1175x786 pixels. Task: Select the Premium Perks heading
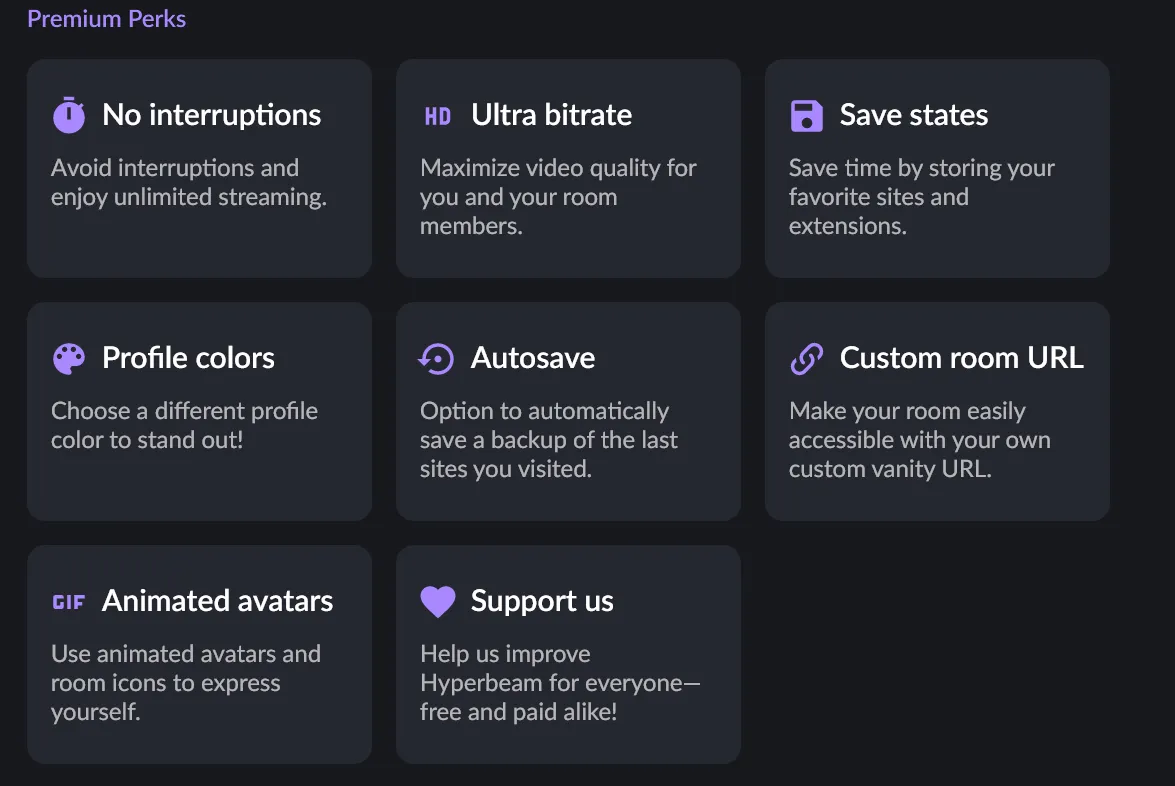pyautogui.click(x=106, y=19)
